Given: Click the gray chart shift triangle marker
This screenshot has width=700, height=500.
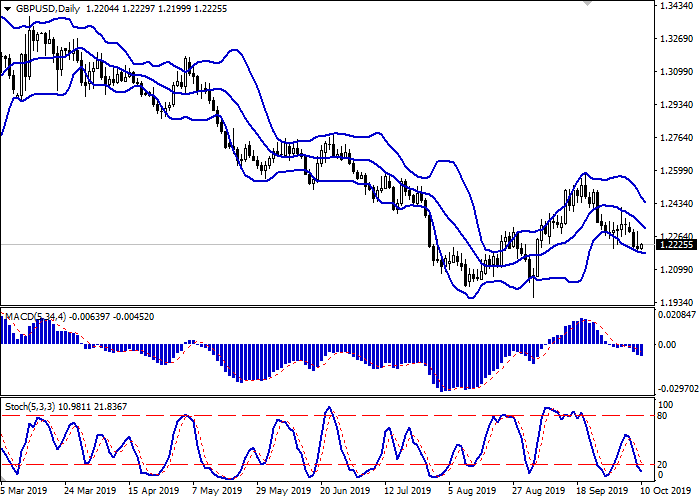Looking at the screenshot, I should click(x=585, y=5).
